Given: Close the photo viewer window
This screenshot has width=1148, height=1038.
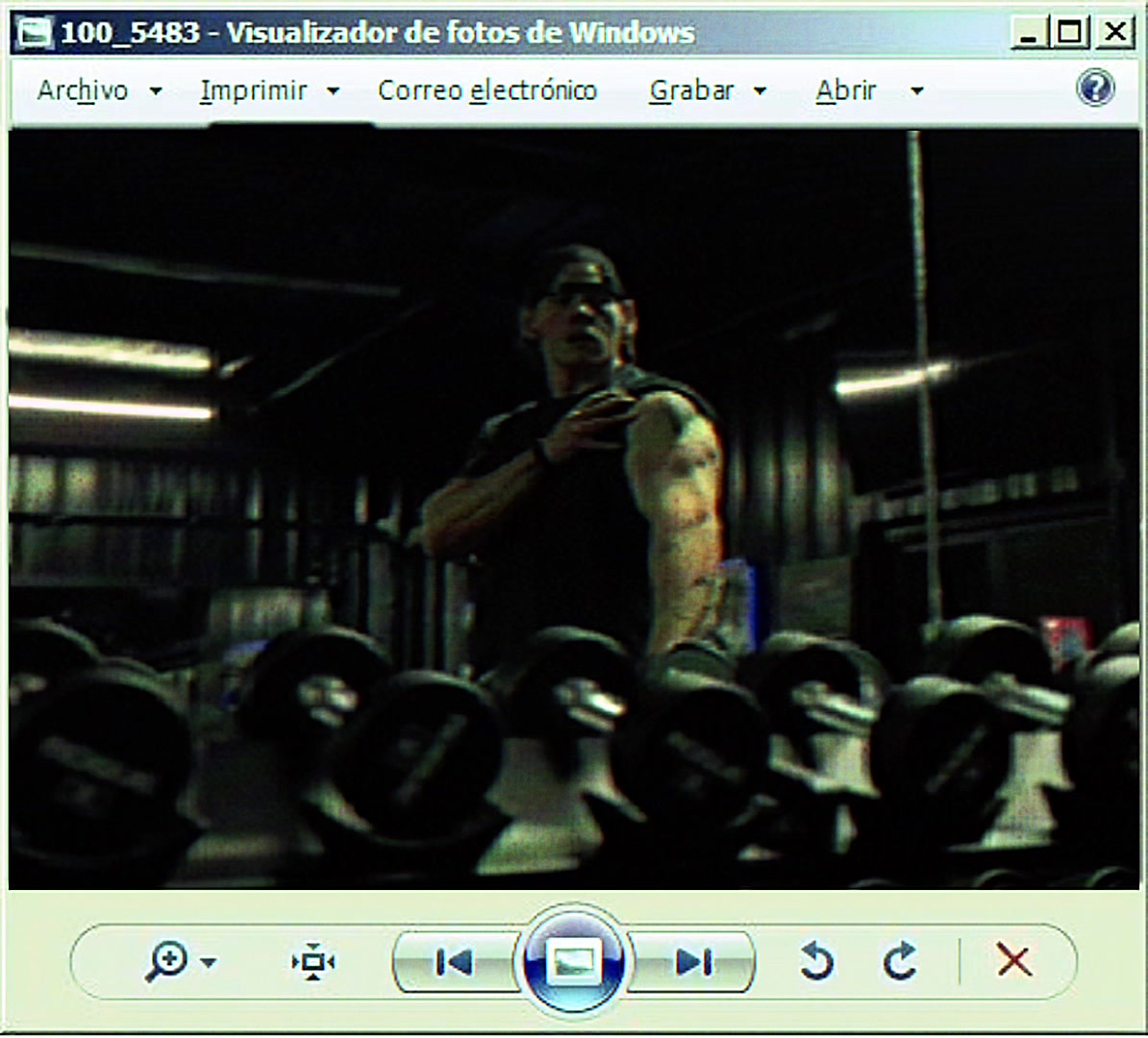Looking at the screenshot, I should click(1114, 33).
